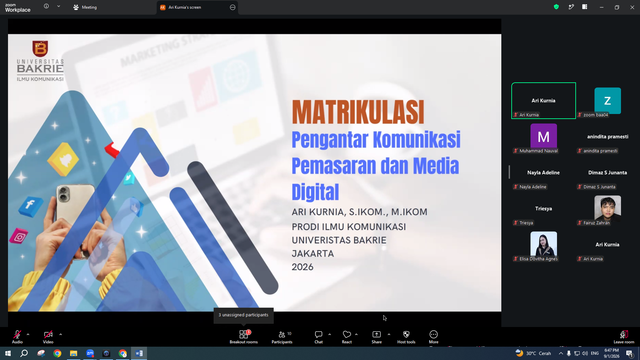Click the sidebar resize handle left of Nayla Adeline
640x360 pixels.
tap(509, 172)
